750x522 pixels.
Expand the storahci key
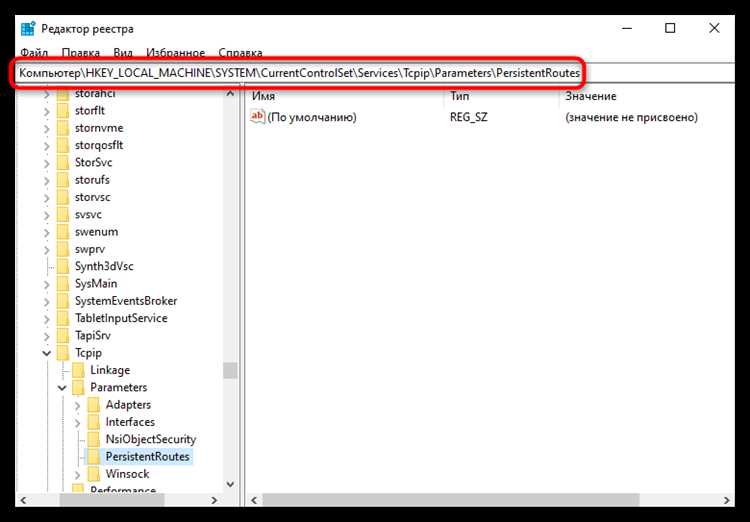point(46,94)
